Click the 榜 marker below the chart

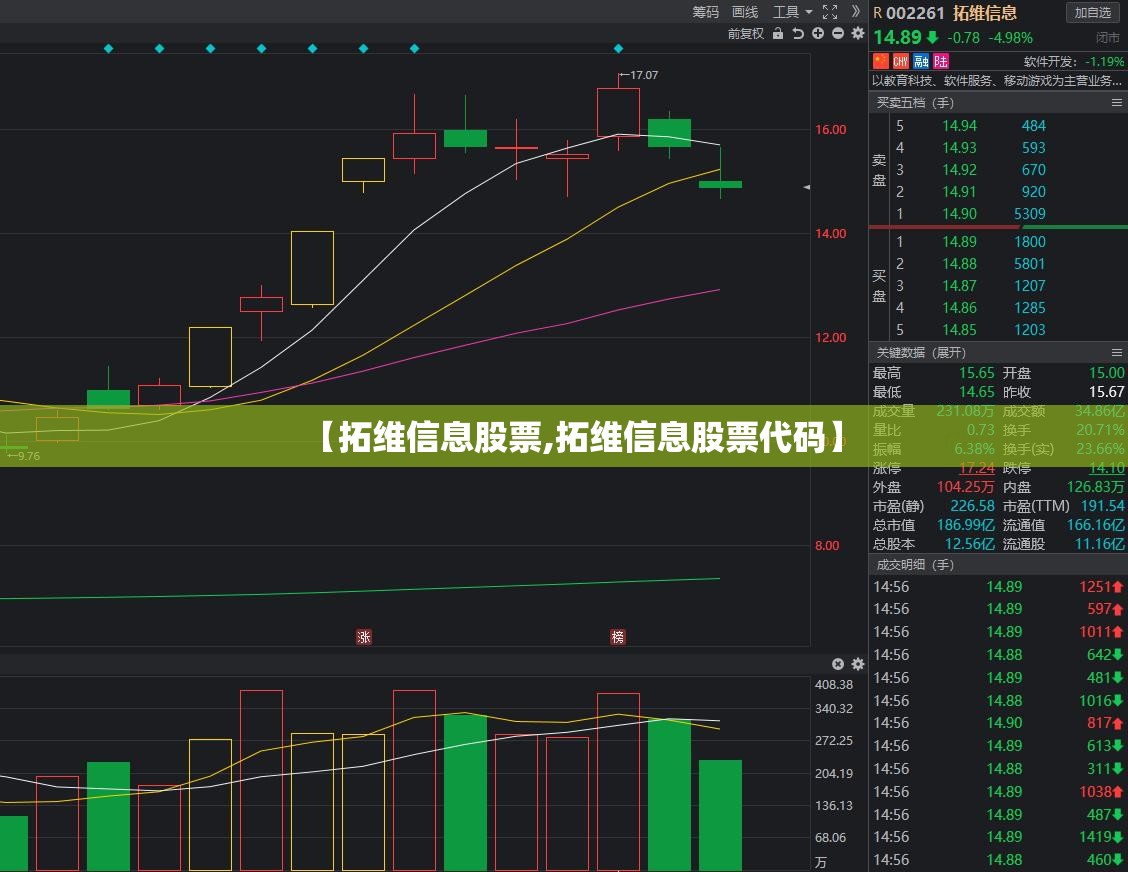618,637
